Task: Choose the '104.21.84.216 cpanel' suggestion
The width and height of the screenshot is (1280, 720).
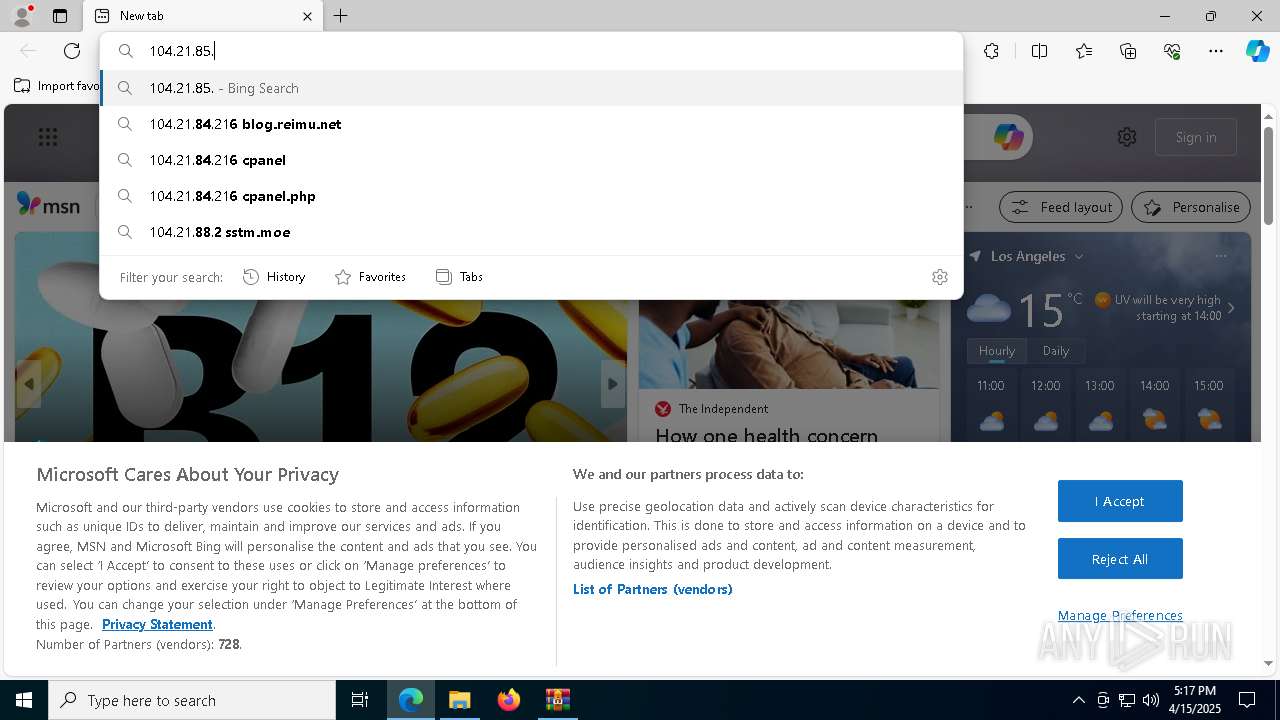Action: [x=531, y=160]
